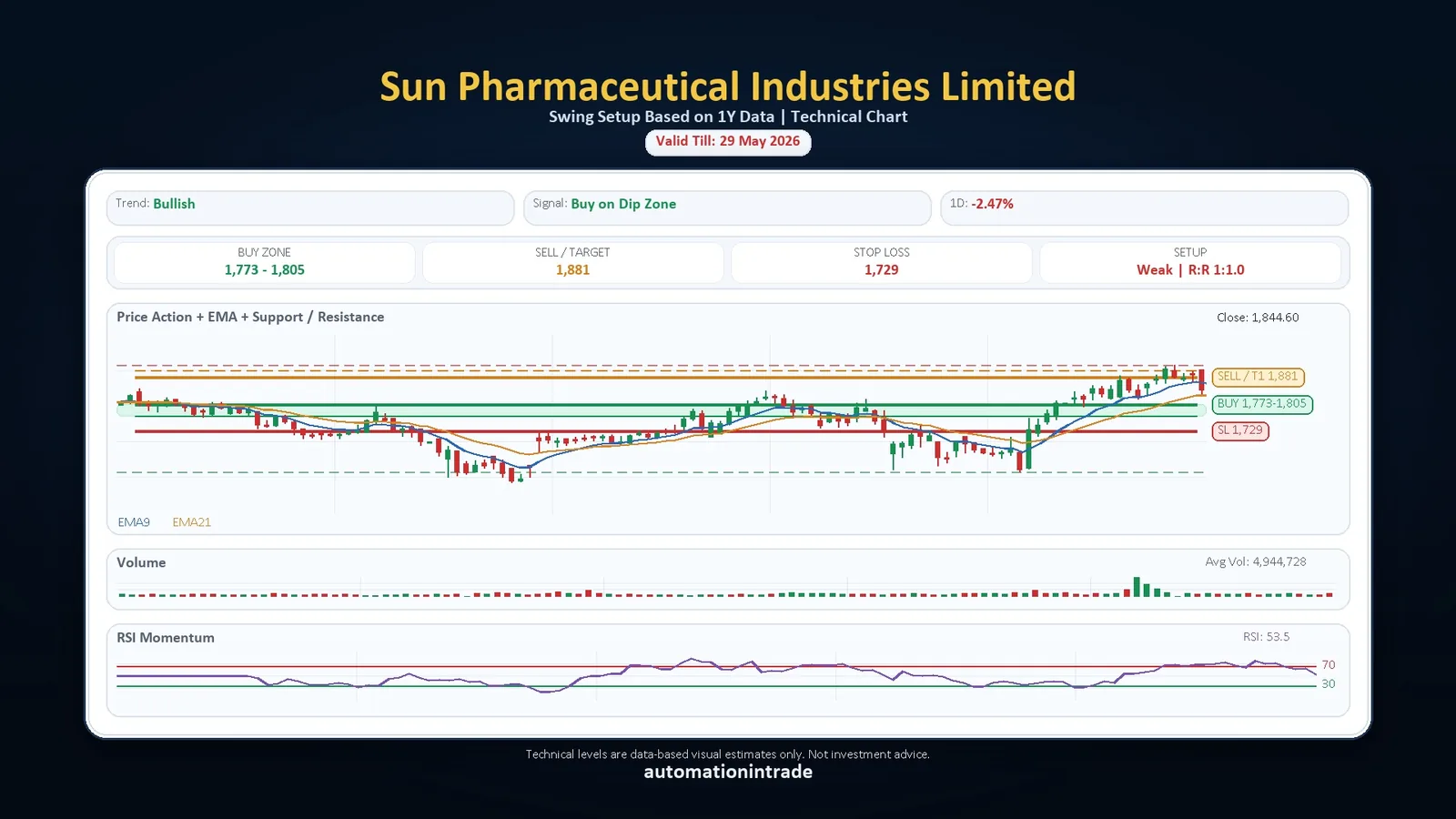Click the RSI 30 level label
Image resolution: width=1456 pixels, height=819 pixels.
(x=1329, y=684)
